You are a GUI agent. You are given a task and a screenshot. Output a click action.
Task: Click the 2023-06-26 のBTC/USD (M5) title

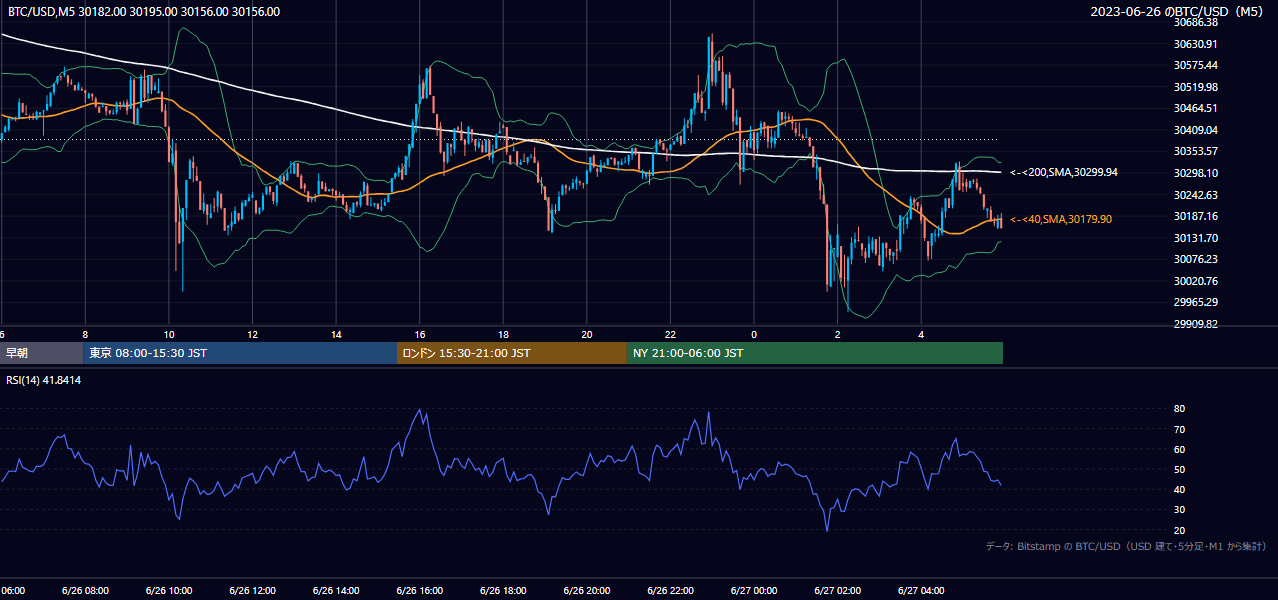[1179, 12]
